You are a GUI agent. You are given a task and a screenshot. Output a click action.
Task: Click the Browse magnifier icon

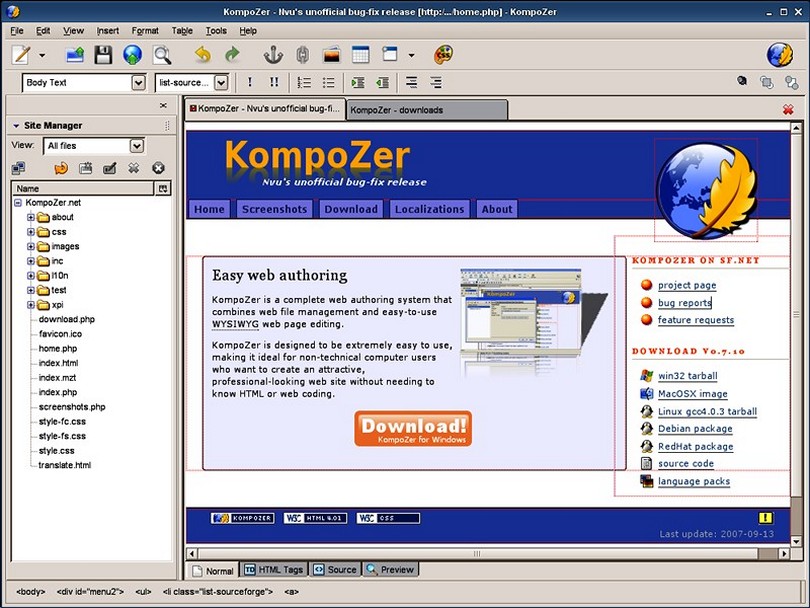coord(162,54)
